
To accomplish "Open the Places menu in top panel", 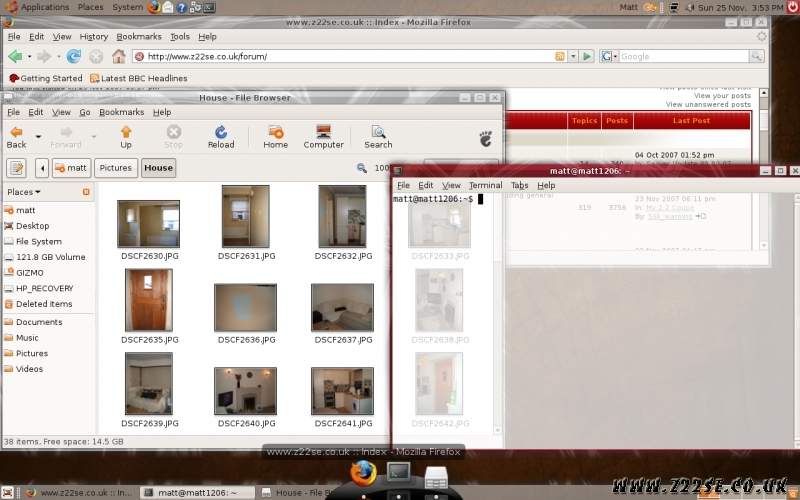I will pyautogui.click(x=90, y=7).
